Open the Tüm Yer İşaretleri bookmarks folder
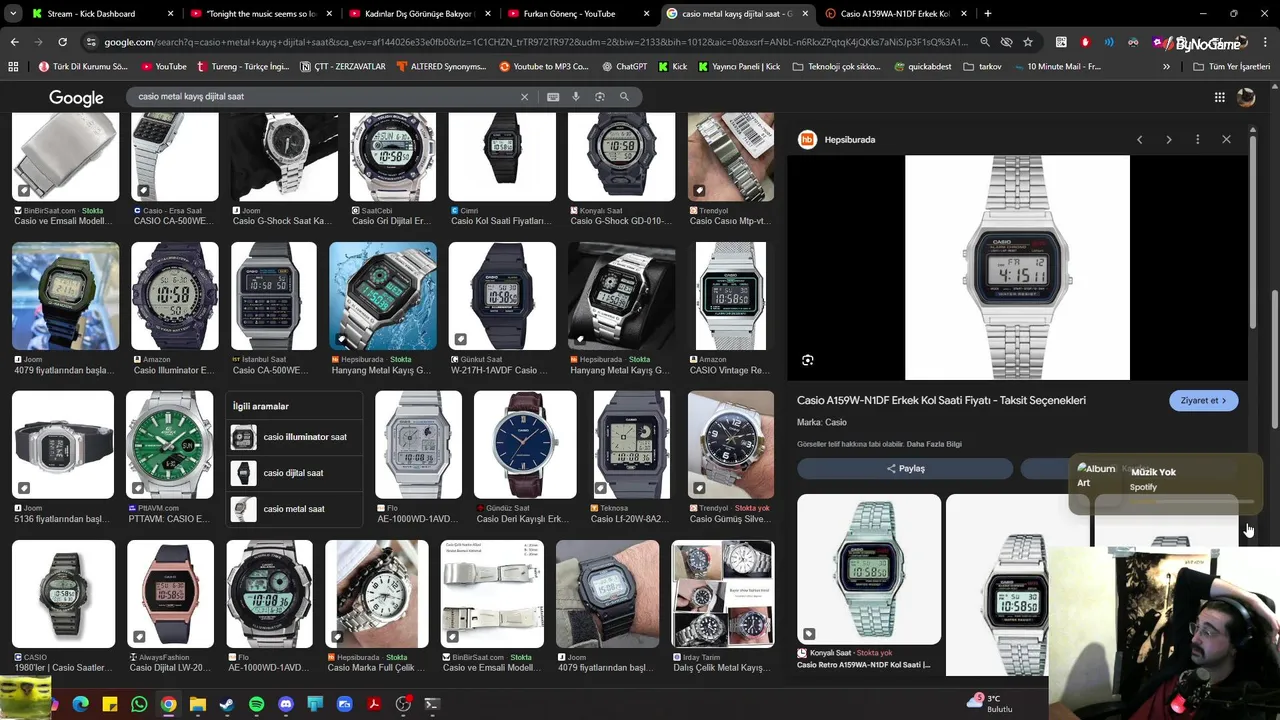The height and width of the screenshot is (720, 1280). point(1232,66)
